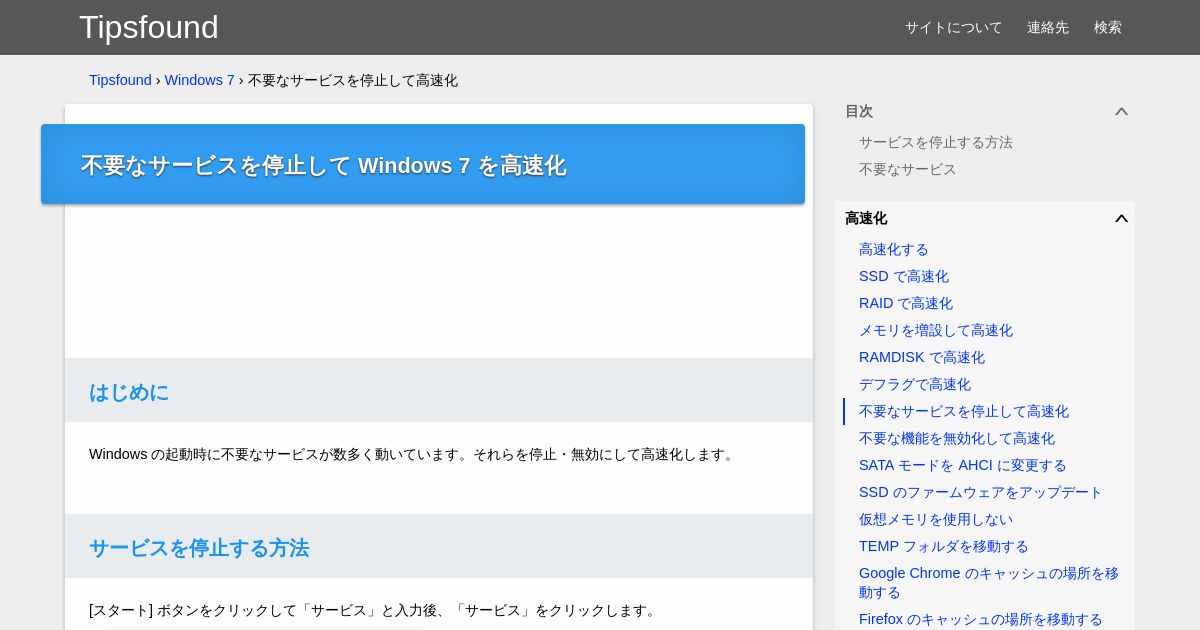
Task: Click the page title 不要なサービスを停止して Windows 7 を高速化
Action: click(323, 165)
